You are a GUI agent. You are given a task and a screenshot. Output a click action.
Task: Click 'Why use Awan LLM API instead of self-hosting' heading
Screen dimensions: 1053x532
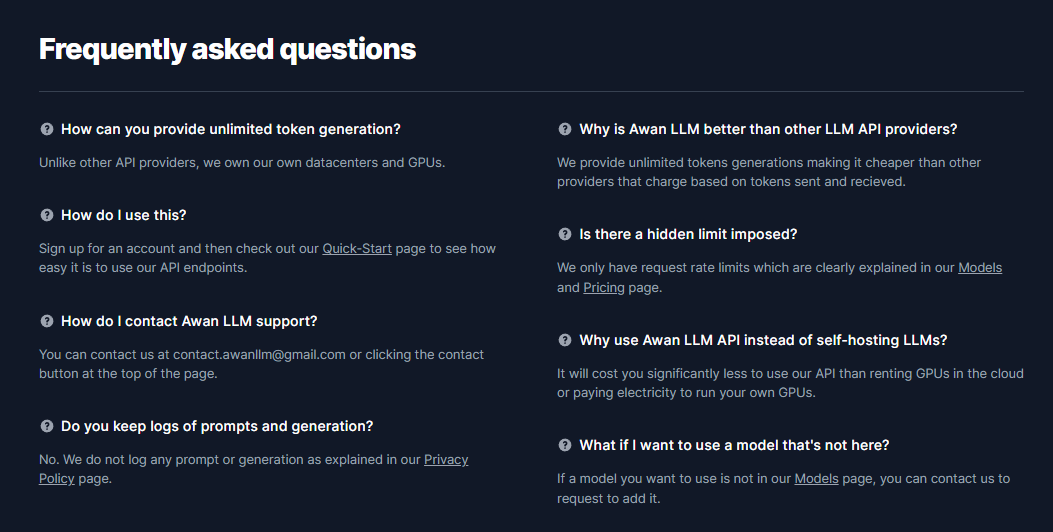tap(763, 340)
